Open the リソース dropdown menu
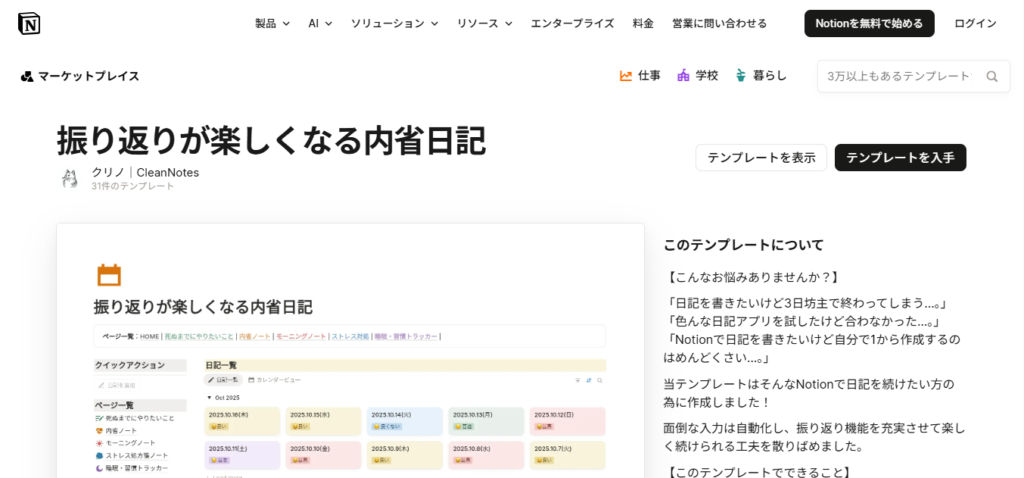The height and width of the screenshot is (478, 1024). (484, 23)
